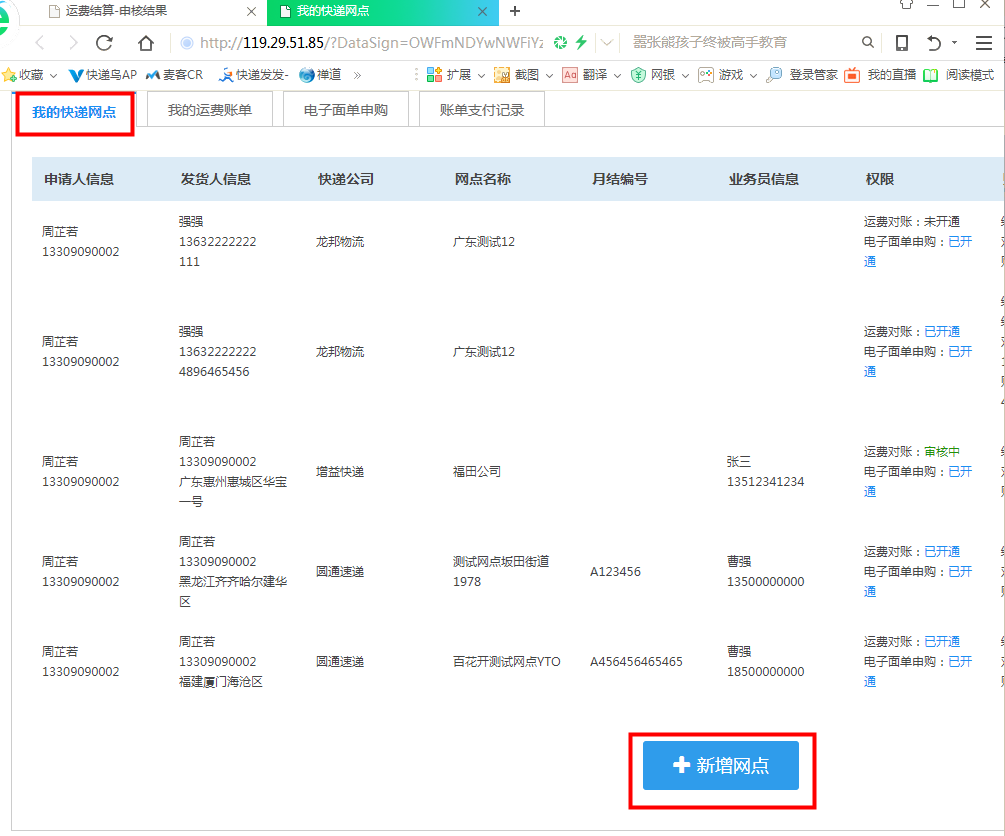Click the search magnifier icon

click(x=867, y=43)
